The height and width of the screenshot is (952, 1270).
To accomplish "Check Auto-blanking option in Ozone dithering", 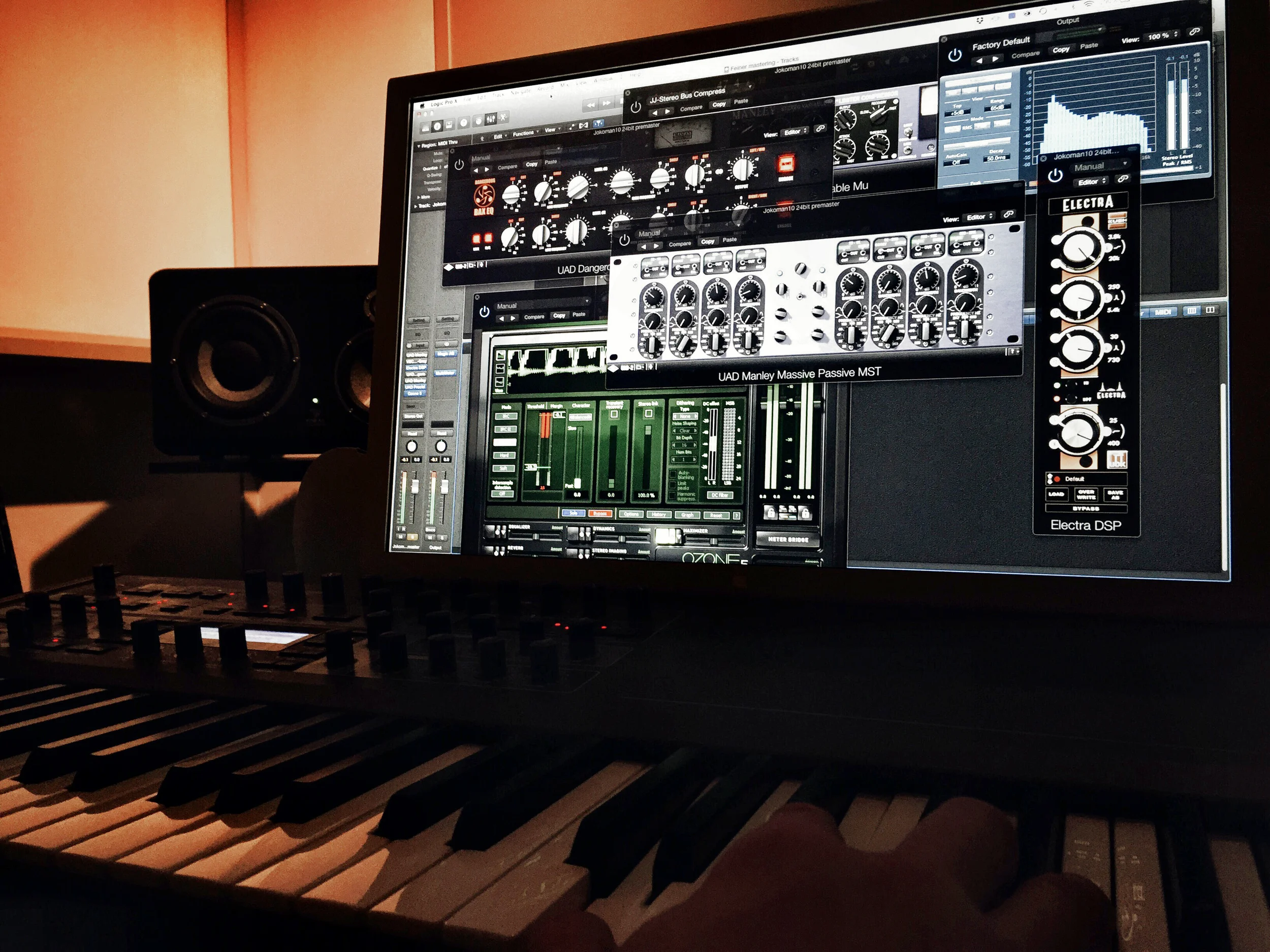I will [674, 474].
